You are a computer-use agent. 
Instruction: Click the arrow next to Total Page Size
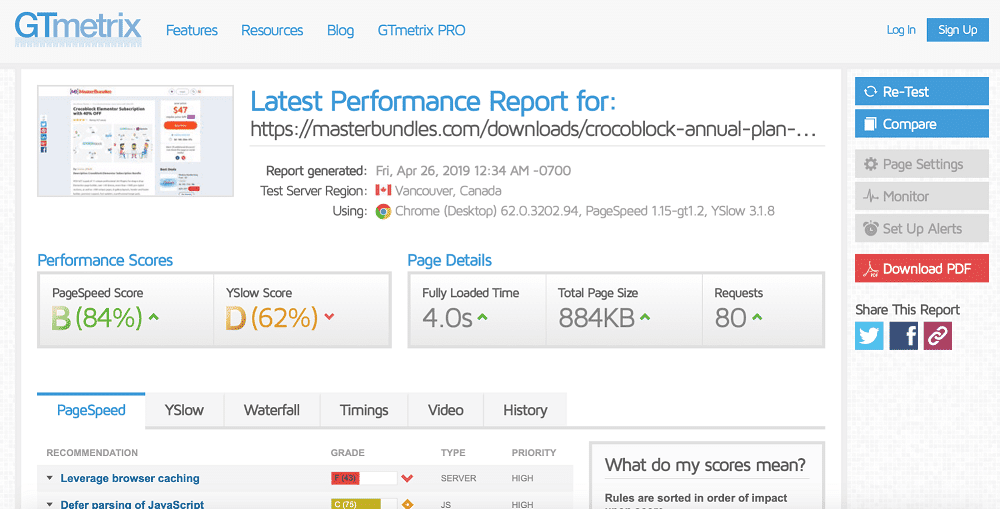tap(645, 316)
